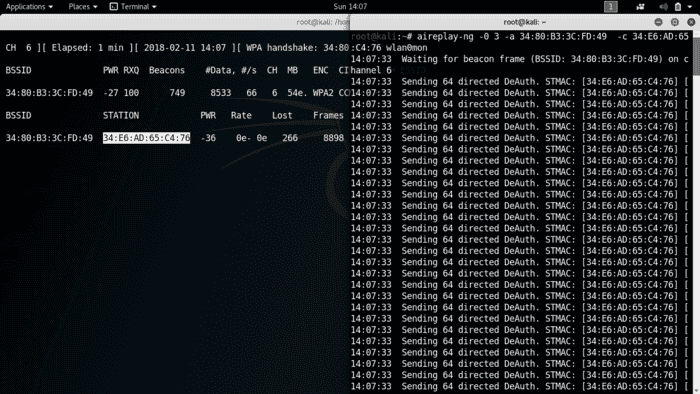Click the PWR value -27
This screenshot has height=394, width=700.
[110, 93]
